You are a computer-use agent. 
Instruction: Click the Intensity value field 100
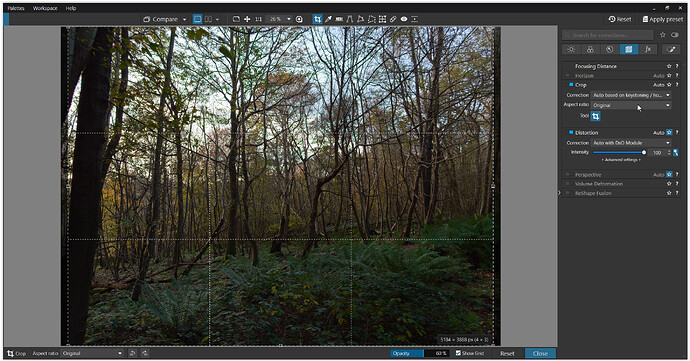[x=657, y=153]
